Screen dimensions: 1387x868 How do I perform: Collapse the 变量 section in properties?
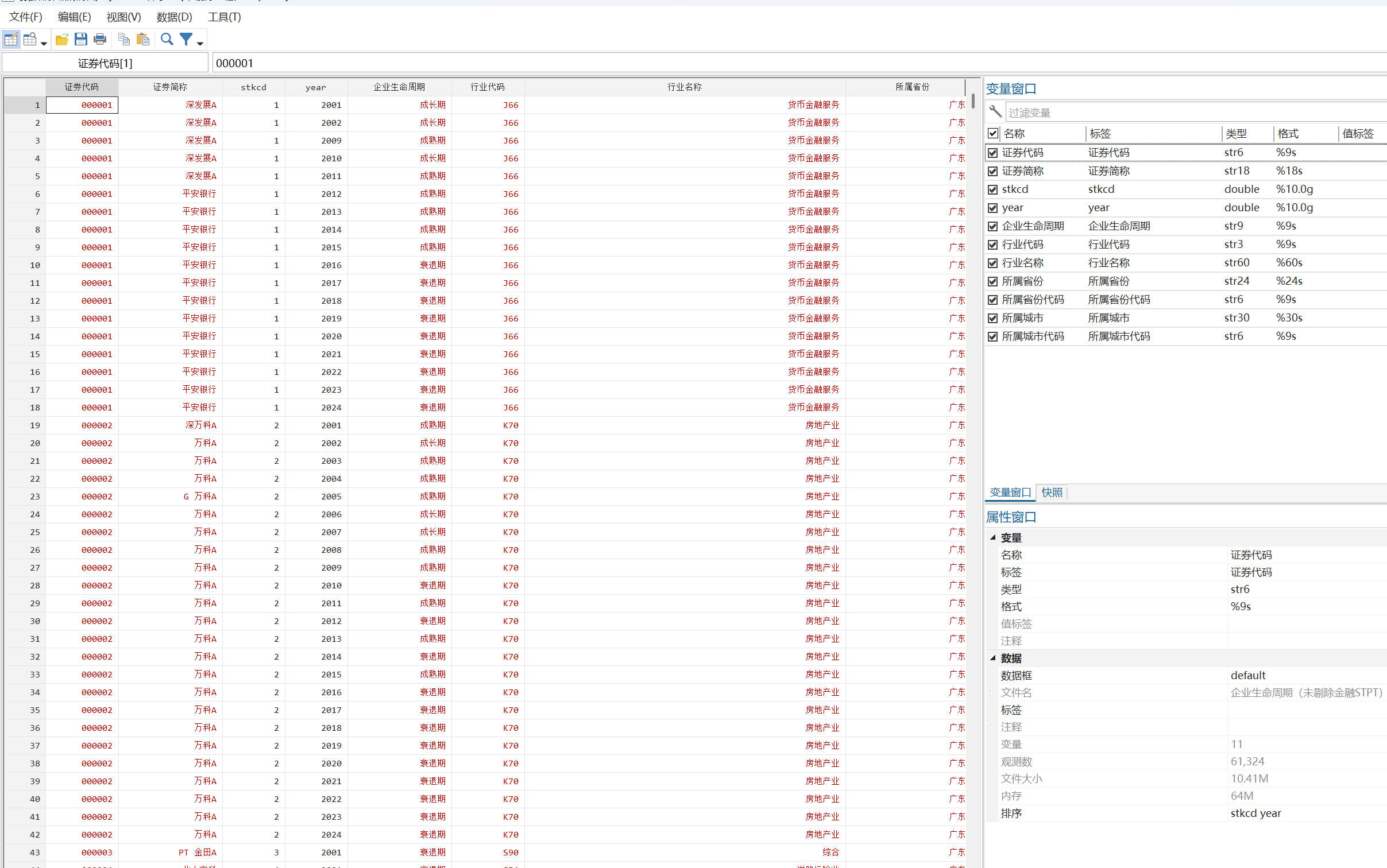992,537
